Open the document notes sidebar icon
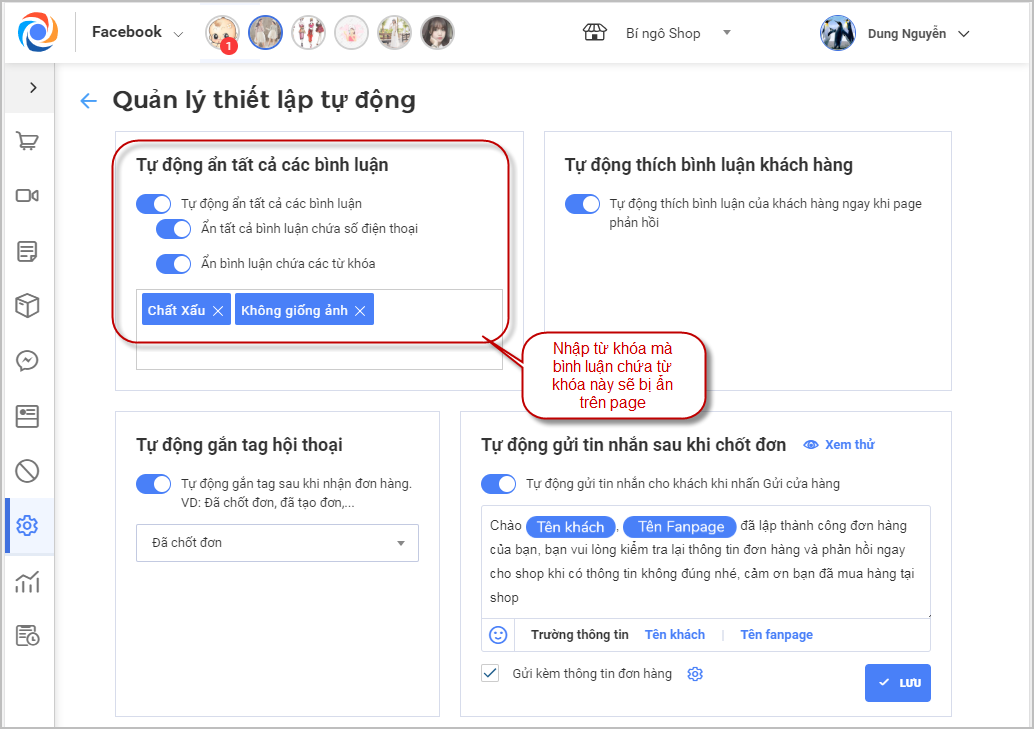Image resolution: width=1034 pixels, height=729 pixels. 27,251
